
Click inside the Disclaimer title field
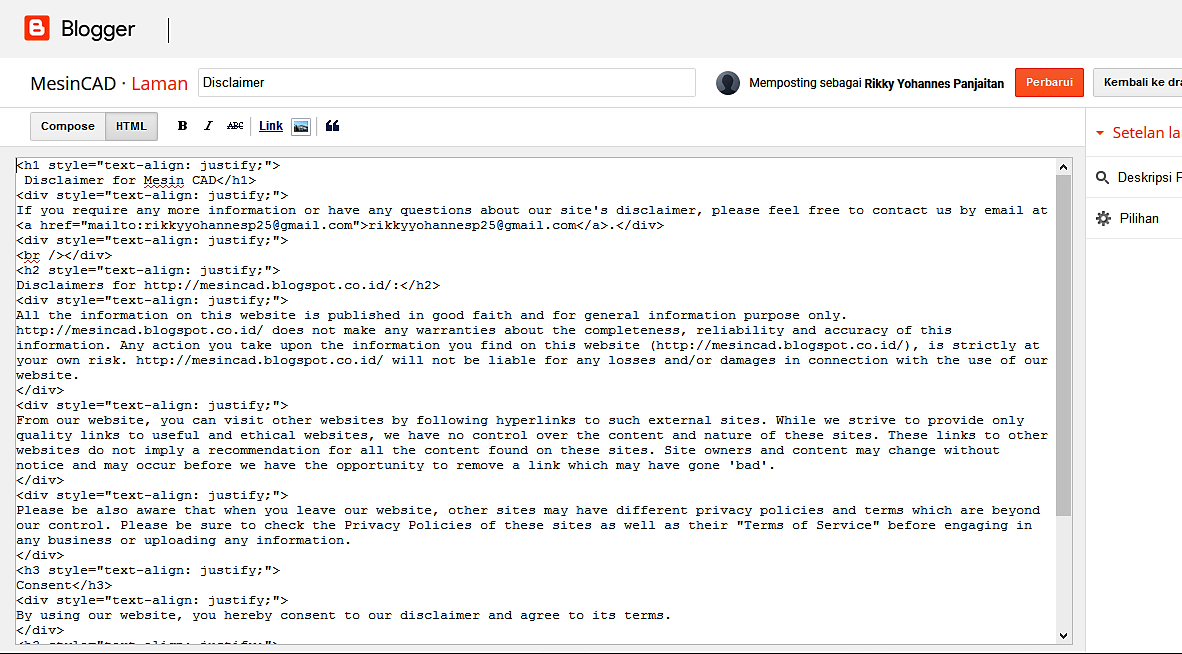point(446,83)
